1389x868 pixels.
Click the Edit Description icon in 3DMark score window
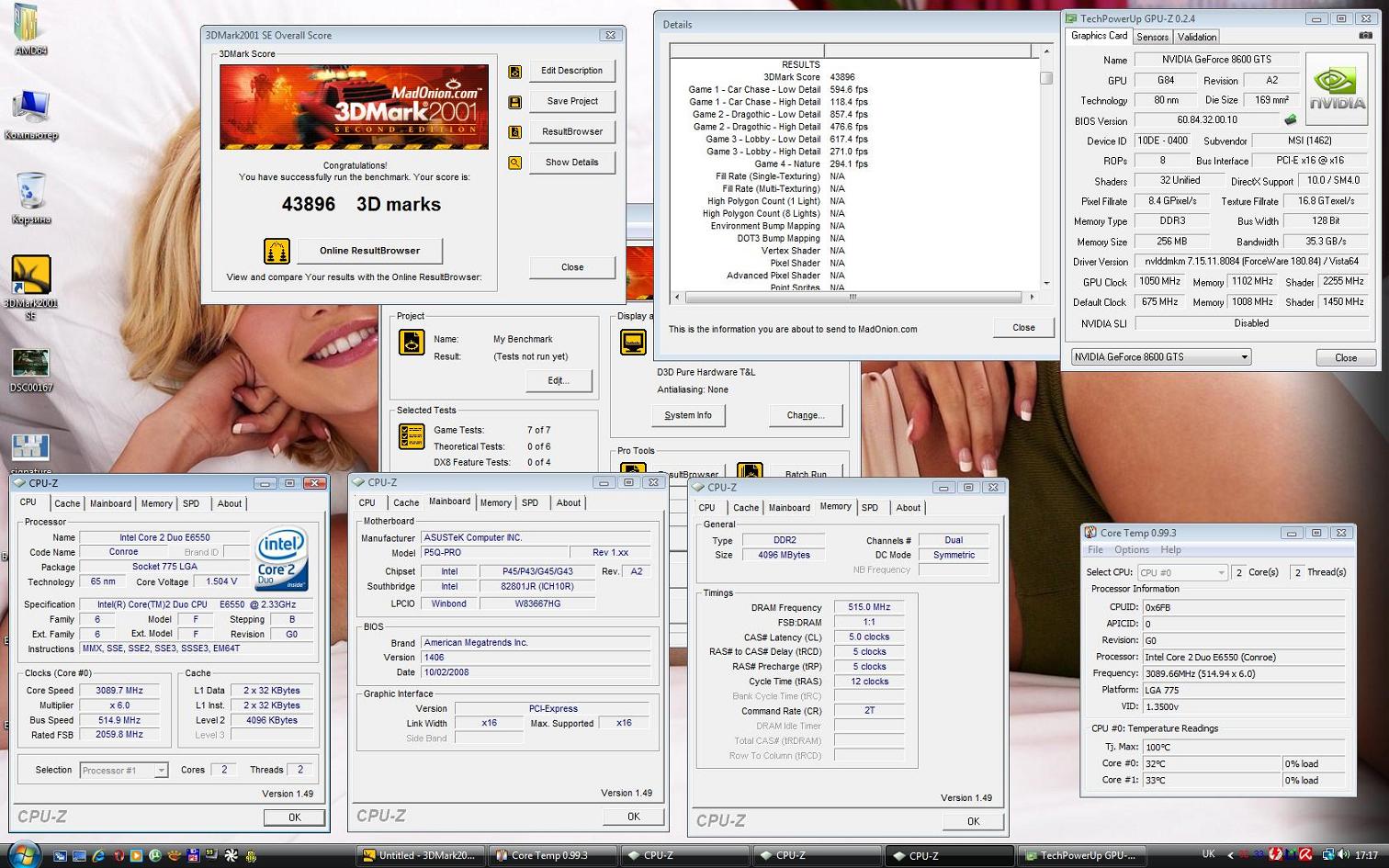click(x=515, y=72)
